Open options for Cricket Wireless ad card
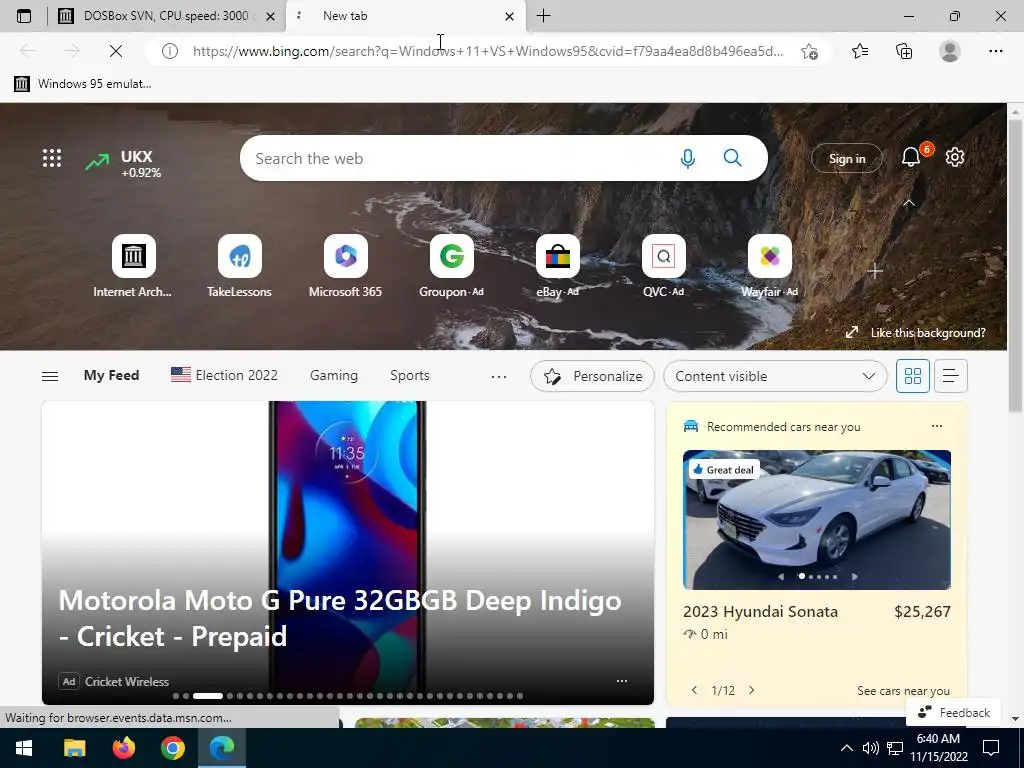Image resolution: width=1024 pixels, height=768 pixels. pyautogui.click(x=622, y=680)
